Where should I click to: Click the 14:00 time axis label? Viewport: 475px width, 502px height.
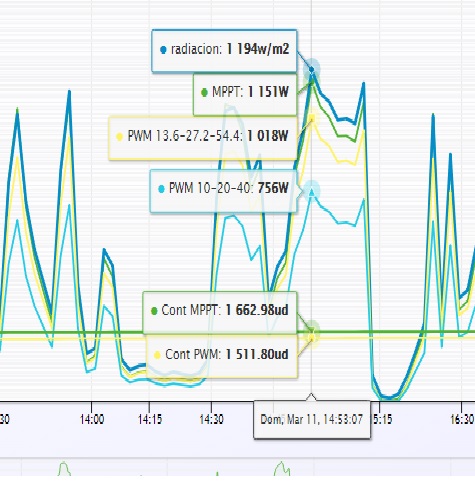(x=92, y=419)
